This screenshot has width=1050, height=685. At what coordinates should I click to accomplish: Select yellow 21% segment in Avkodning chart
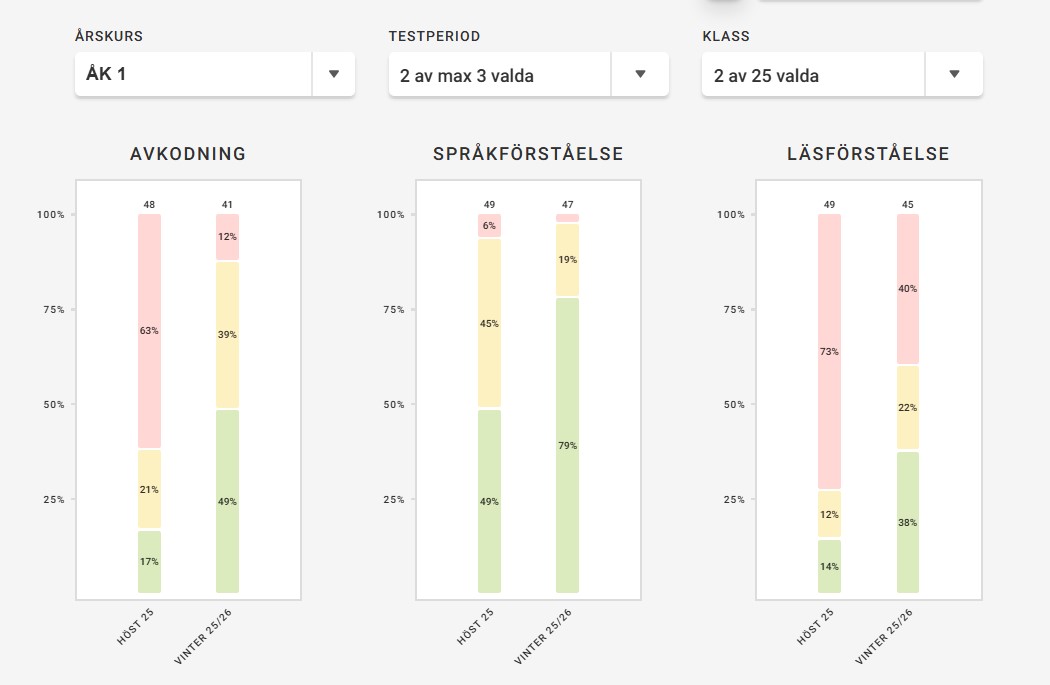click(x=149, y=489)
